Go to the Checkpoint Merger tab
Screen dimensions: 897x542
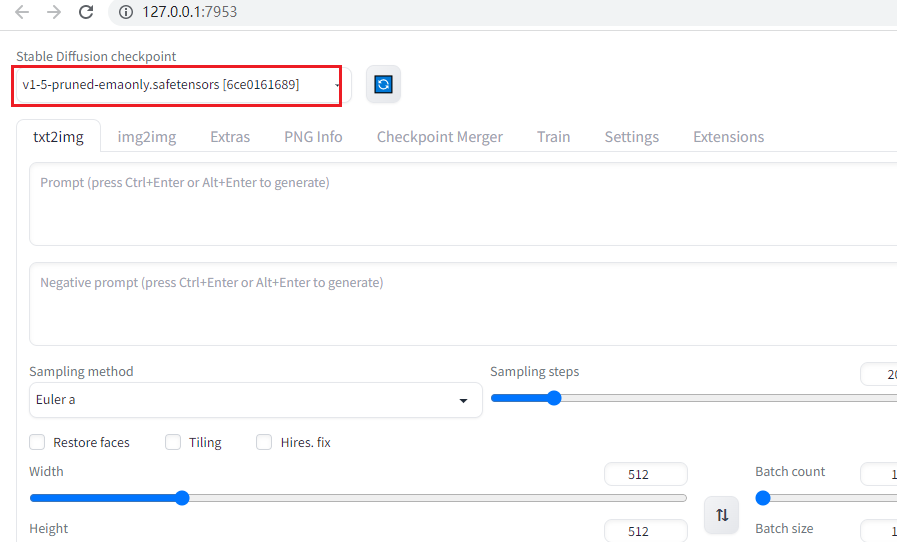[x=440, y=137]
